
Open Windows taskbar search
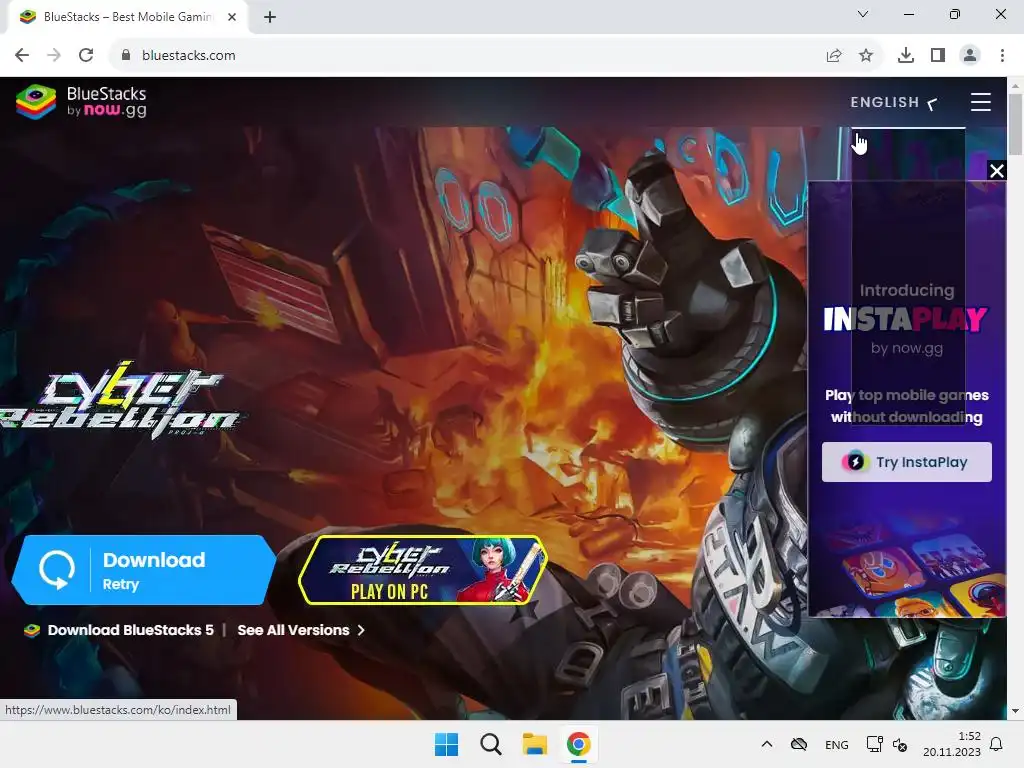490,744
